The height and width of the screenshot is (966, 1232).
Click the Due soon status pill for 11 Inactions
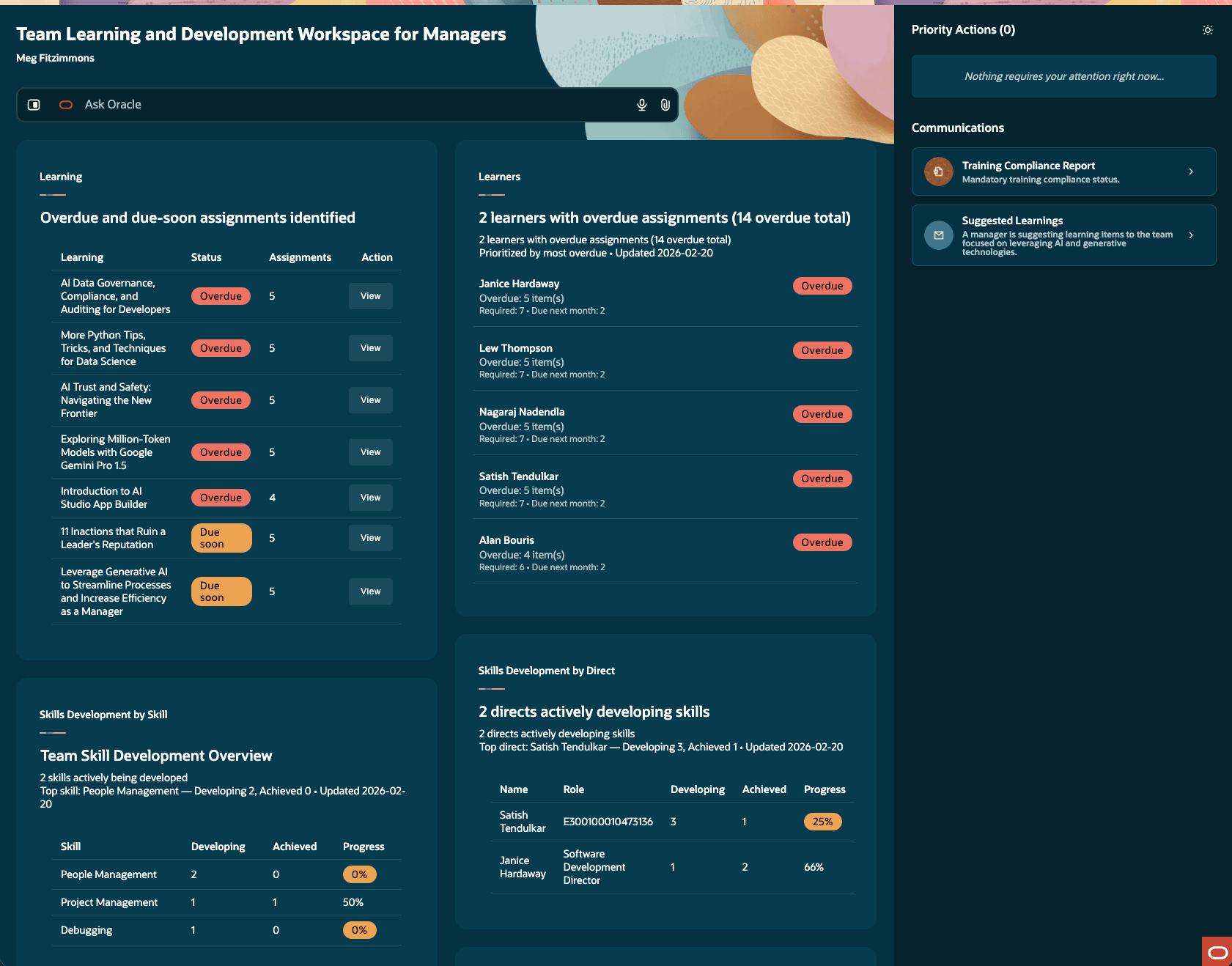(x=221, y=537)
